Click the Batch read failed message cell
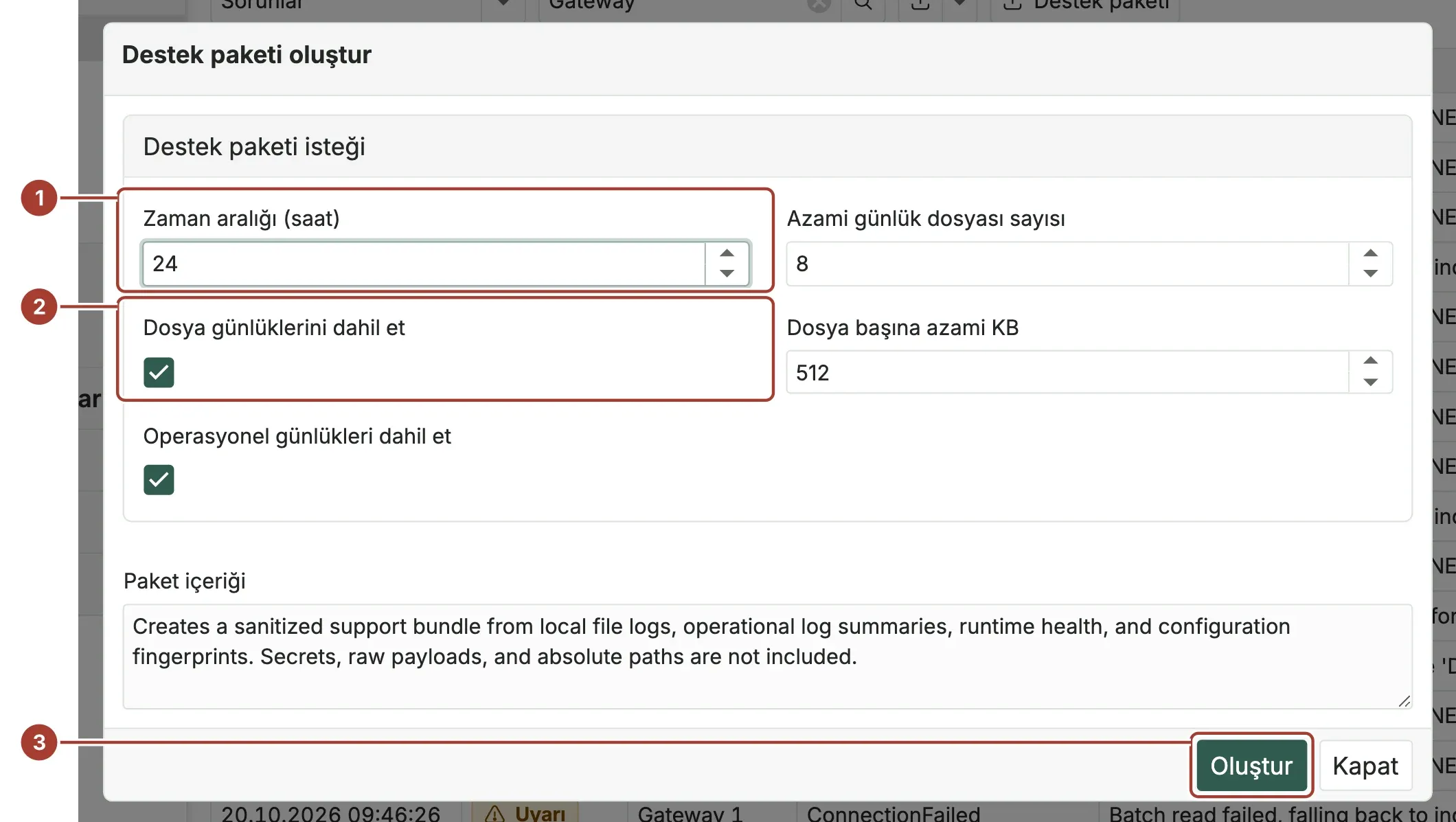The image size is (1456, 822). click(1282, 813)
